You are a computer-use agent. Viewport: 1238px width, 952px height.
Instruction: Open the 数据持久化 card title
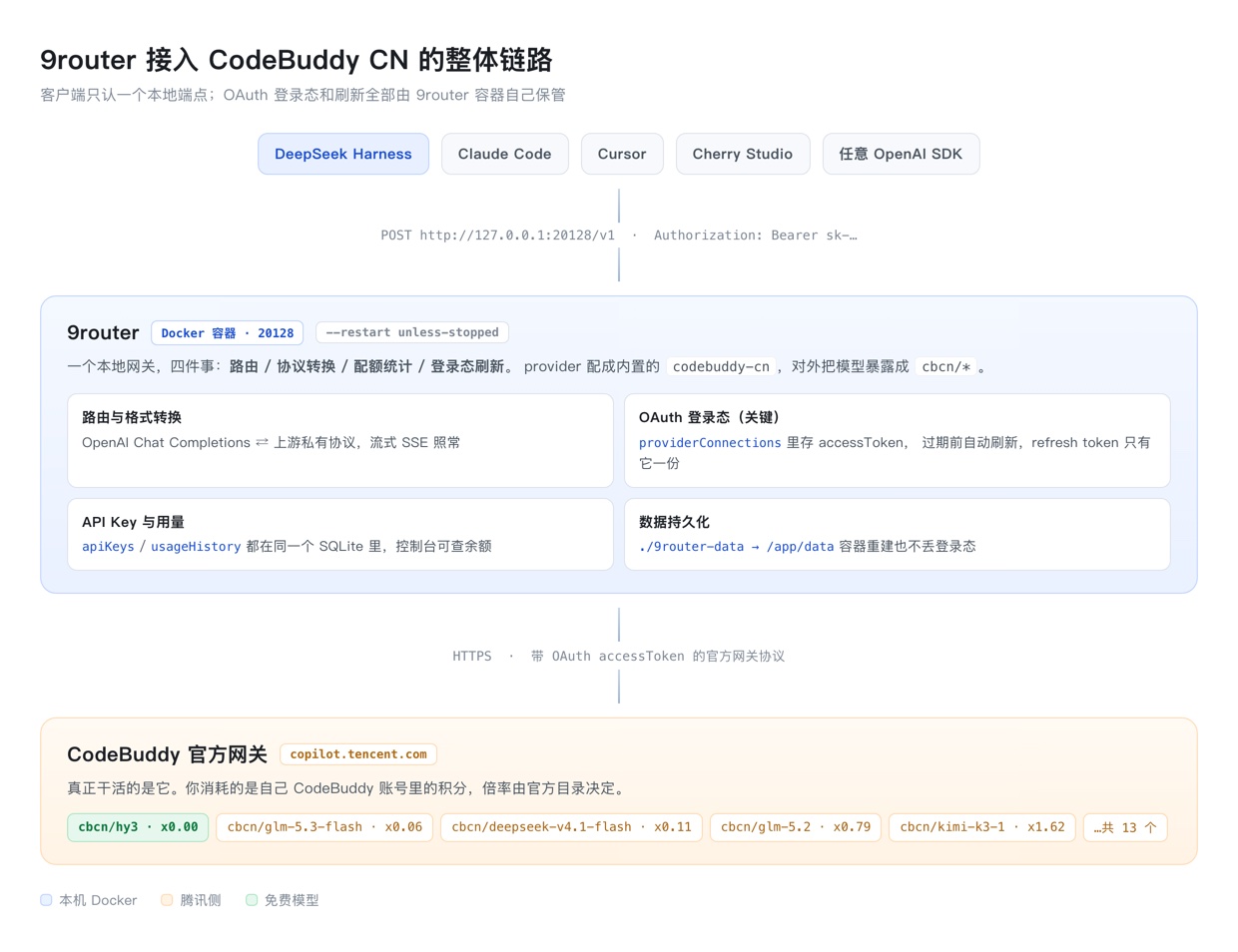674,522
